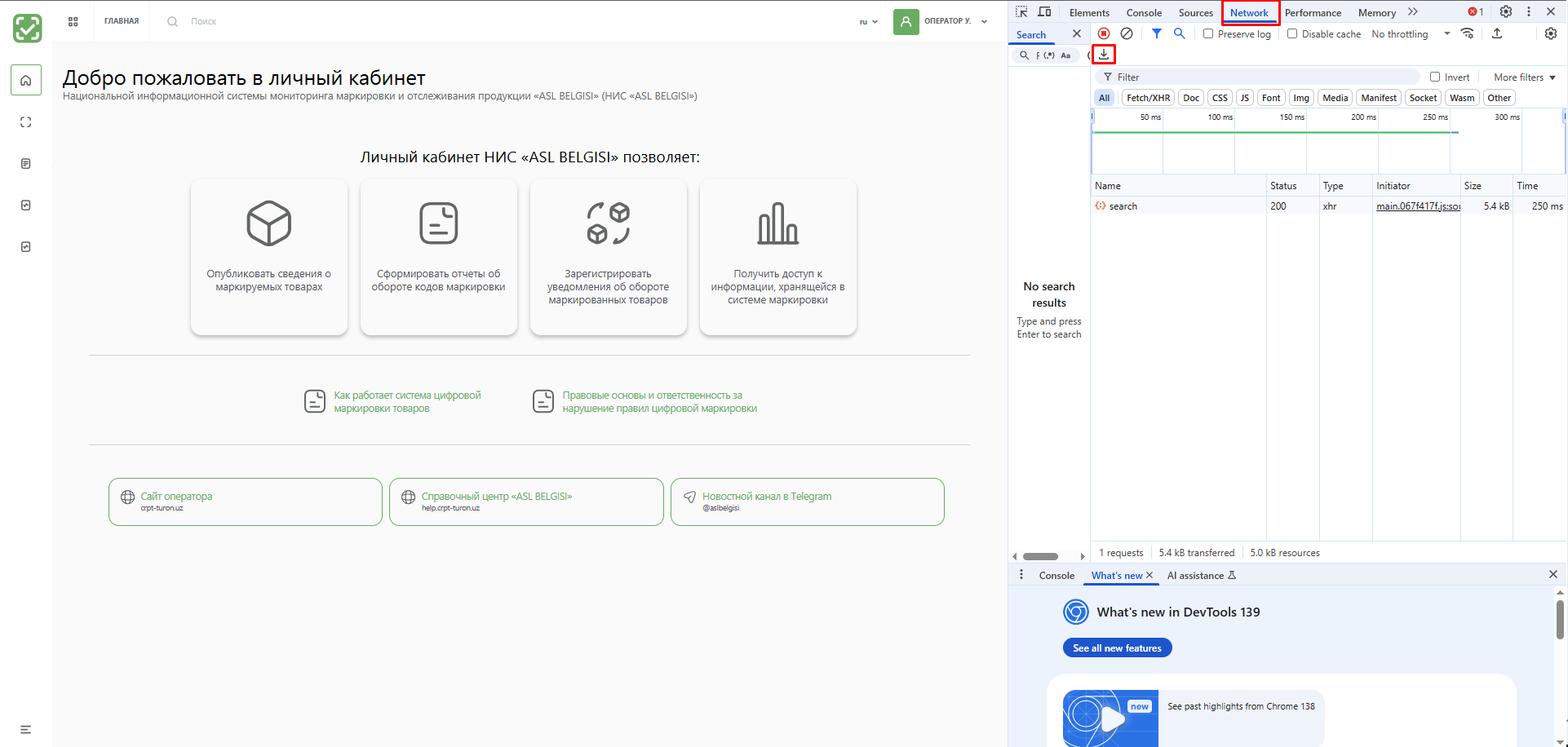Enable the Preserve log checkbox

1208,34
